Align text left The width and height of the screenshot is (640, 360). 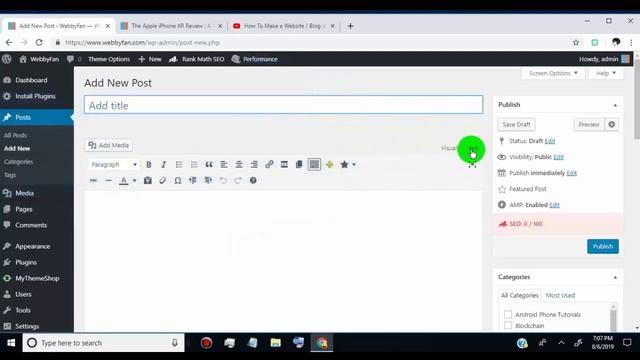[224, 164]
